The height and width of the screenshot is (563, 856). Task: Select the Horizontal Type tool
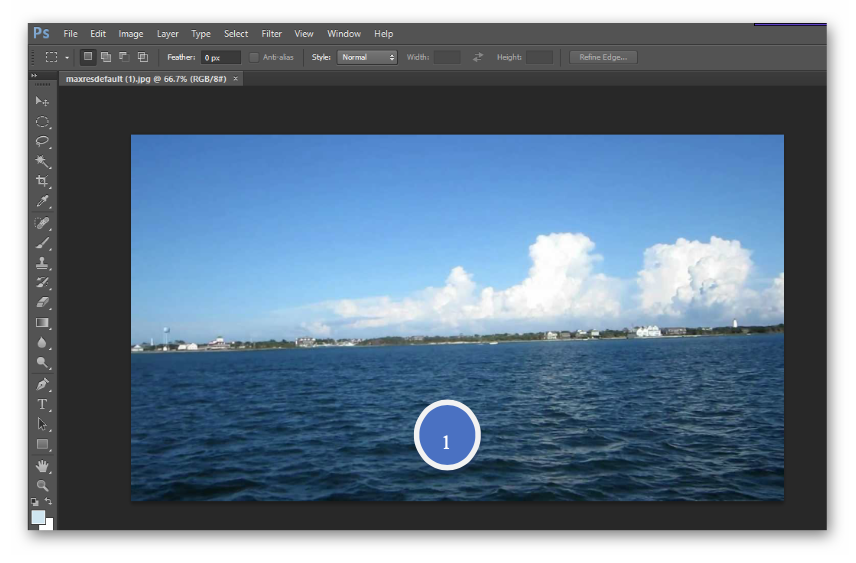pos(42,404)
